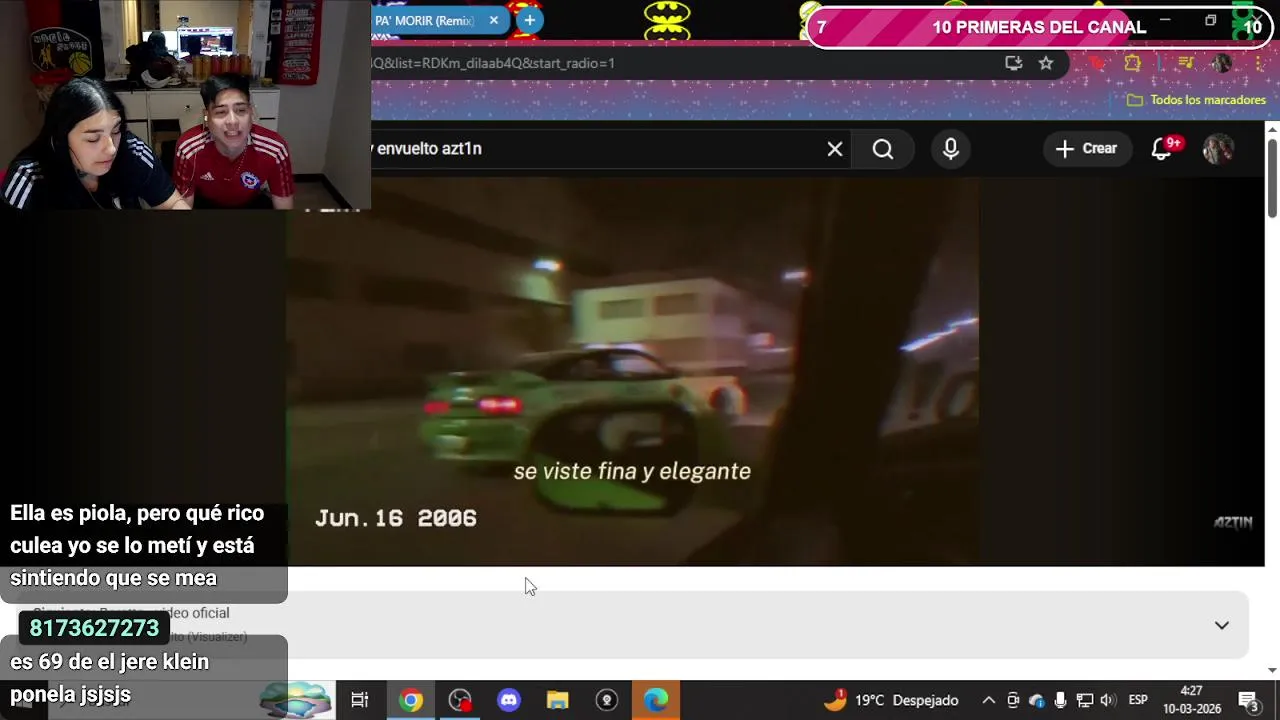Click the microphone tray icon

click(x=1060, y=700)
